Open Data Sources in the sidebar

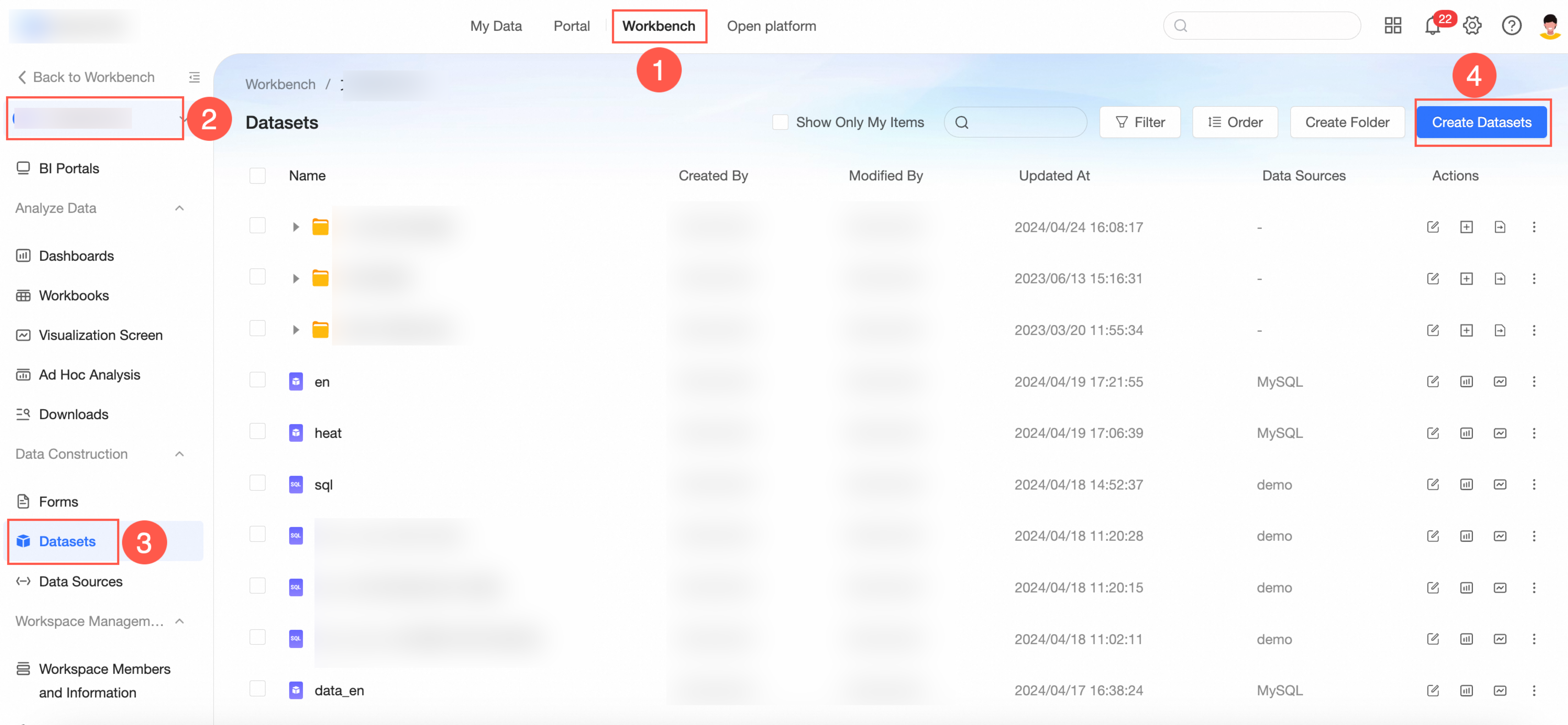tap(80, 581)
